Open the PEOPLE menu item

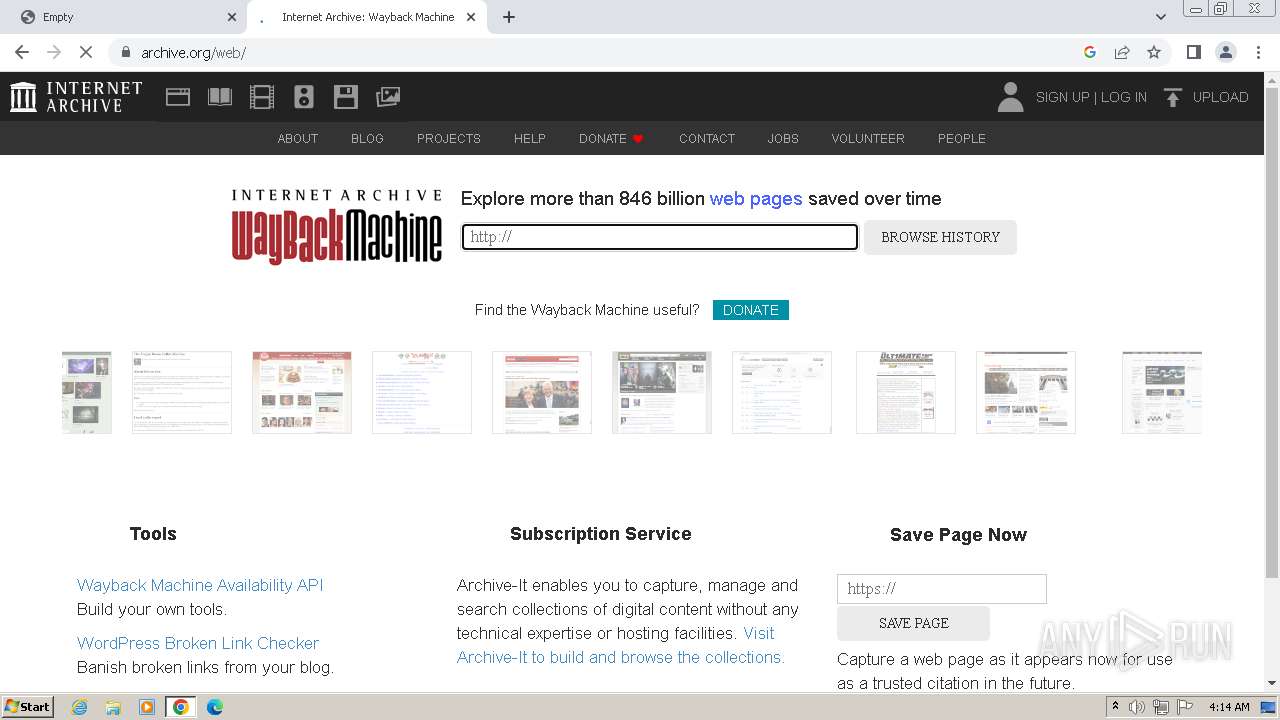[962, 138]
